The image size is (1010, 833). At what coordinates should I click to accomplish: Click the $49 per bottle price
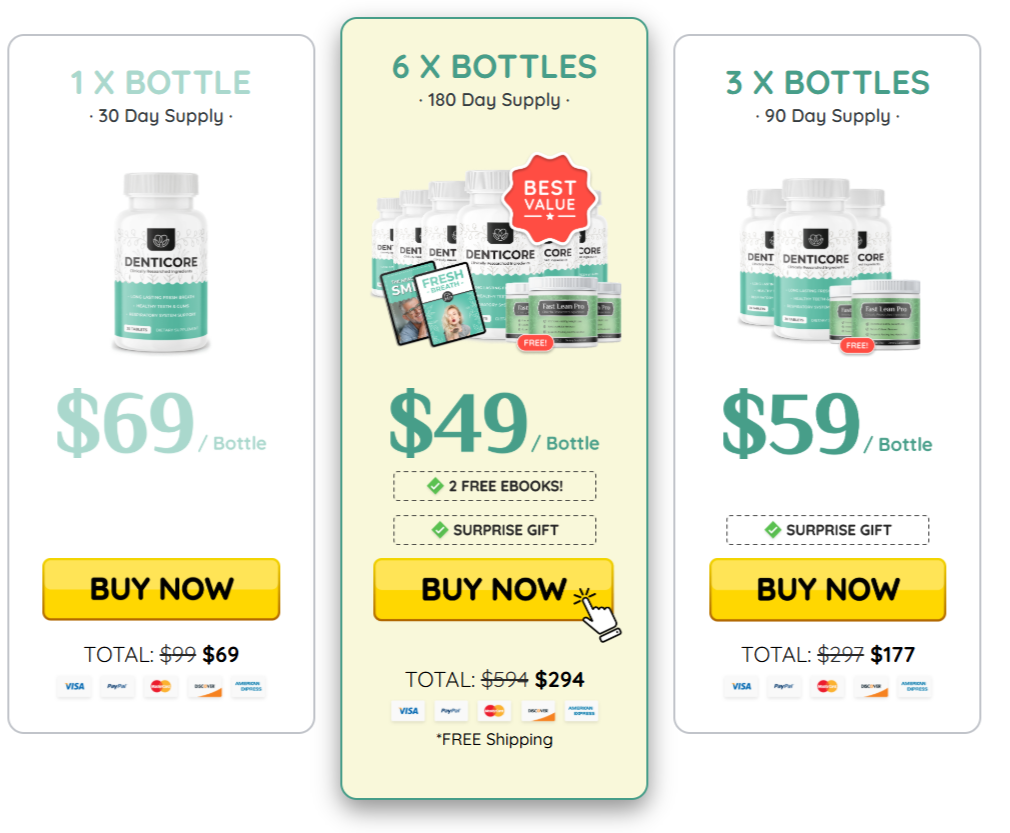coord(494,423)
